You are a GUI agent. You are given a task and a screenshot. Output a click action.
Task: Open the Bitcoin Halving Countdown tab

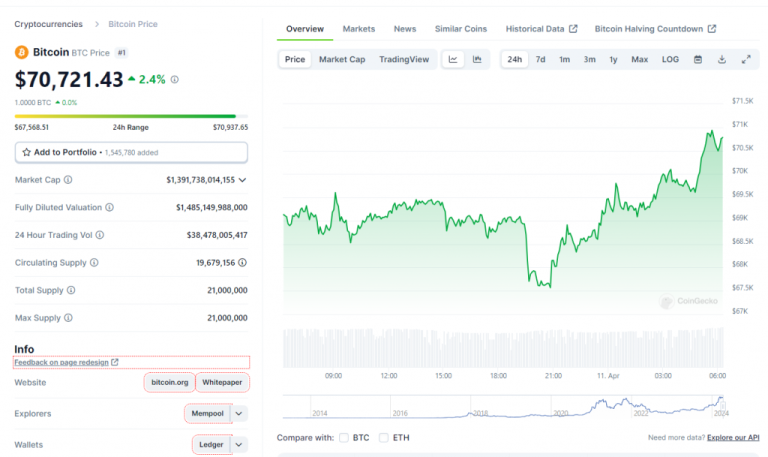click(x=655, y=29)
